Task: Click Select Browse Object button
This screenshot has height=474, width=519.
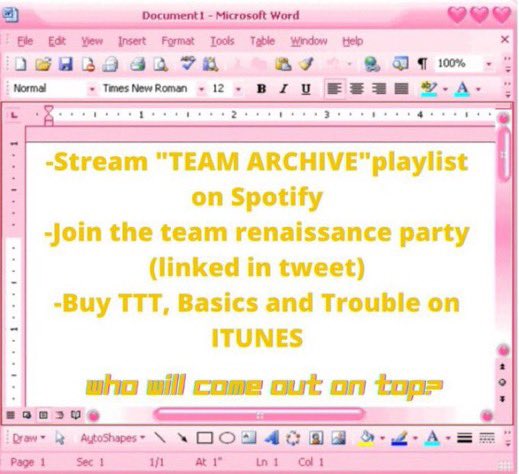Action: (502, 382)
